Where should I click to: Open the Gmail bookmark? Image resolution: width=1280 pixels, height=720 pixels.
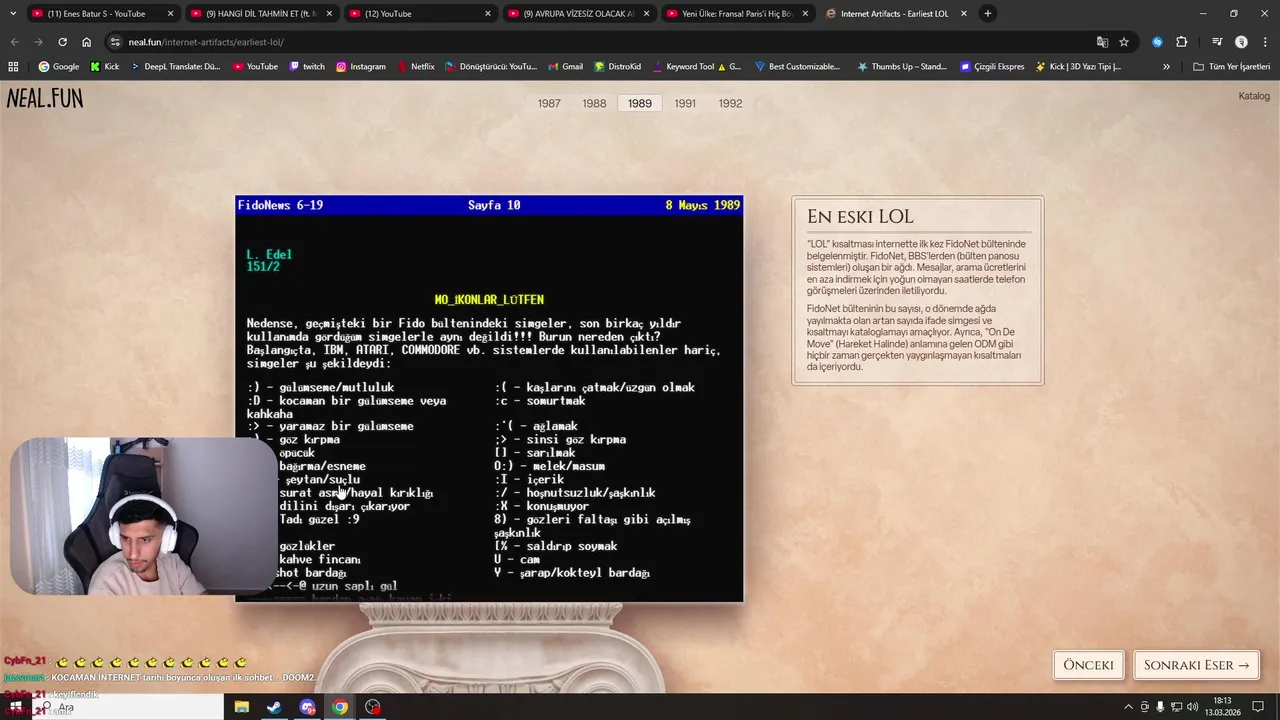(565, 67)
